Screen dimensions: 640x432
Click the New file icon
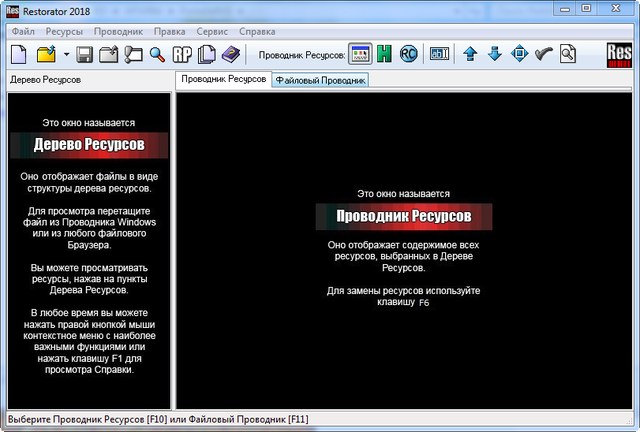19,54
